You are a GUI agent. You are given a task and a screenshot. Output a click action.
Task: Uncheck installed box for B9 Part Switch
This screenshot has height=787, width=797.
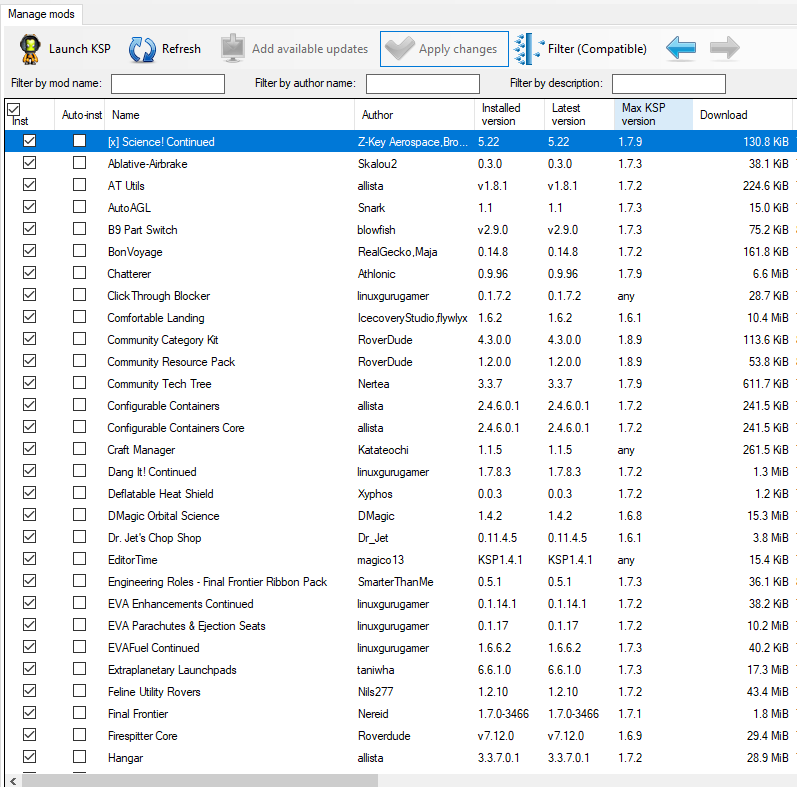point(29,229)
